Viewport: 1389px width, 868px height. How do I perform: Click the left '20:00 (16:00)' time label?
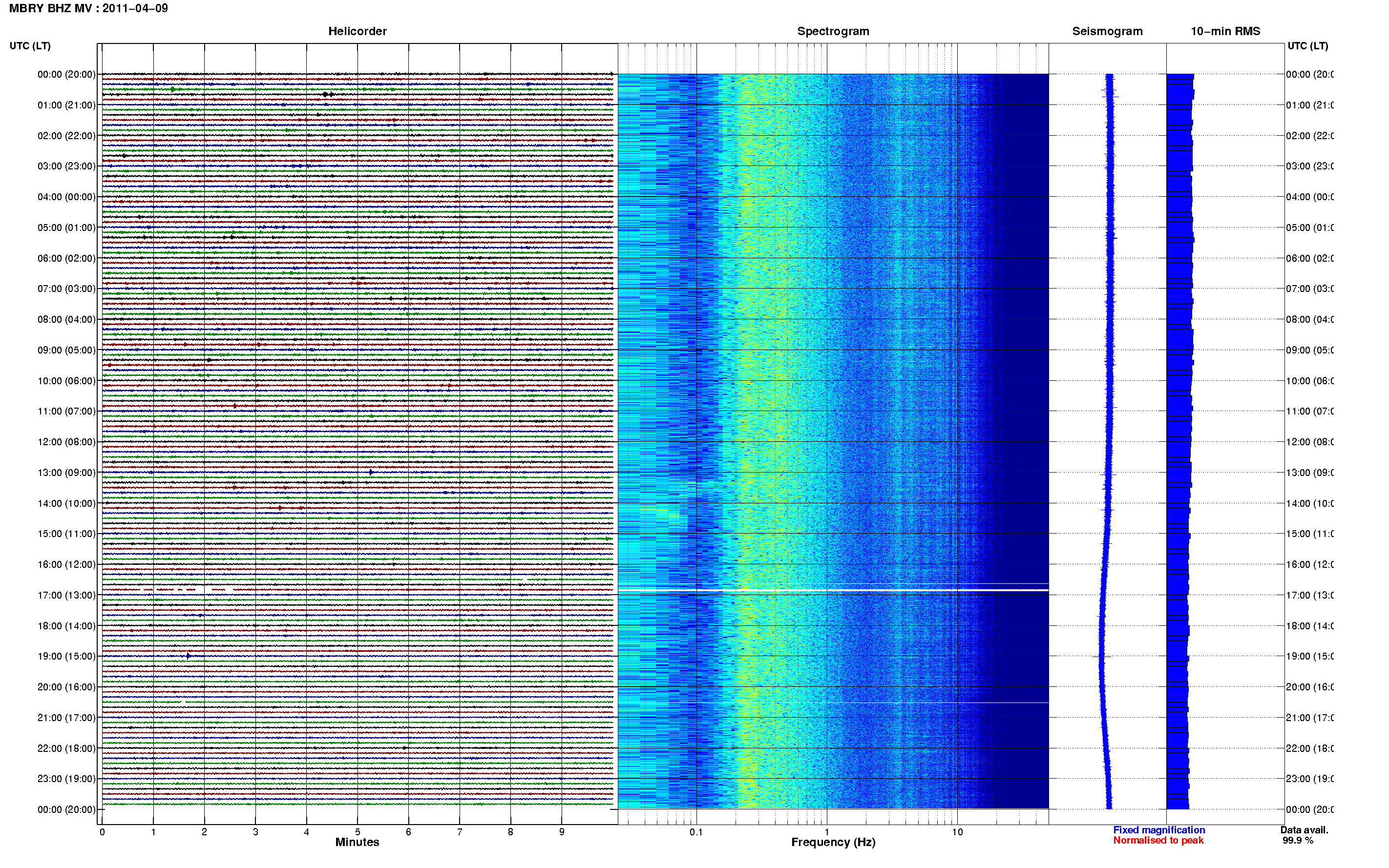coord(66,687)
